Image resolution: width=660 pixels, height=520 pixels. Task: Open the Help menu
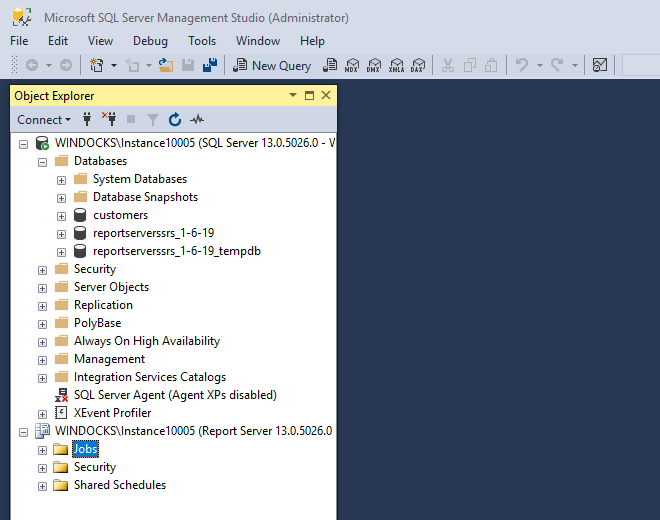[x=312, y=41]
